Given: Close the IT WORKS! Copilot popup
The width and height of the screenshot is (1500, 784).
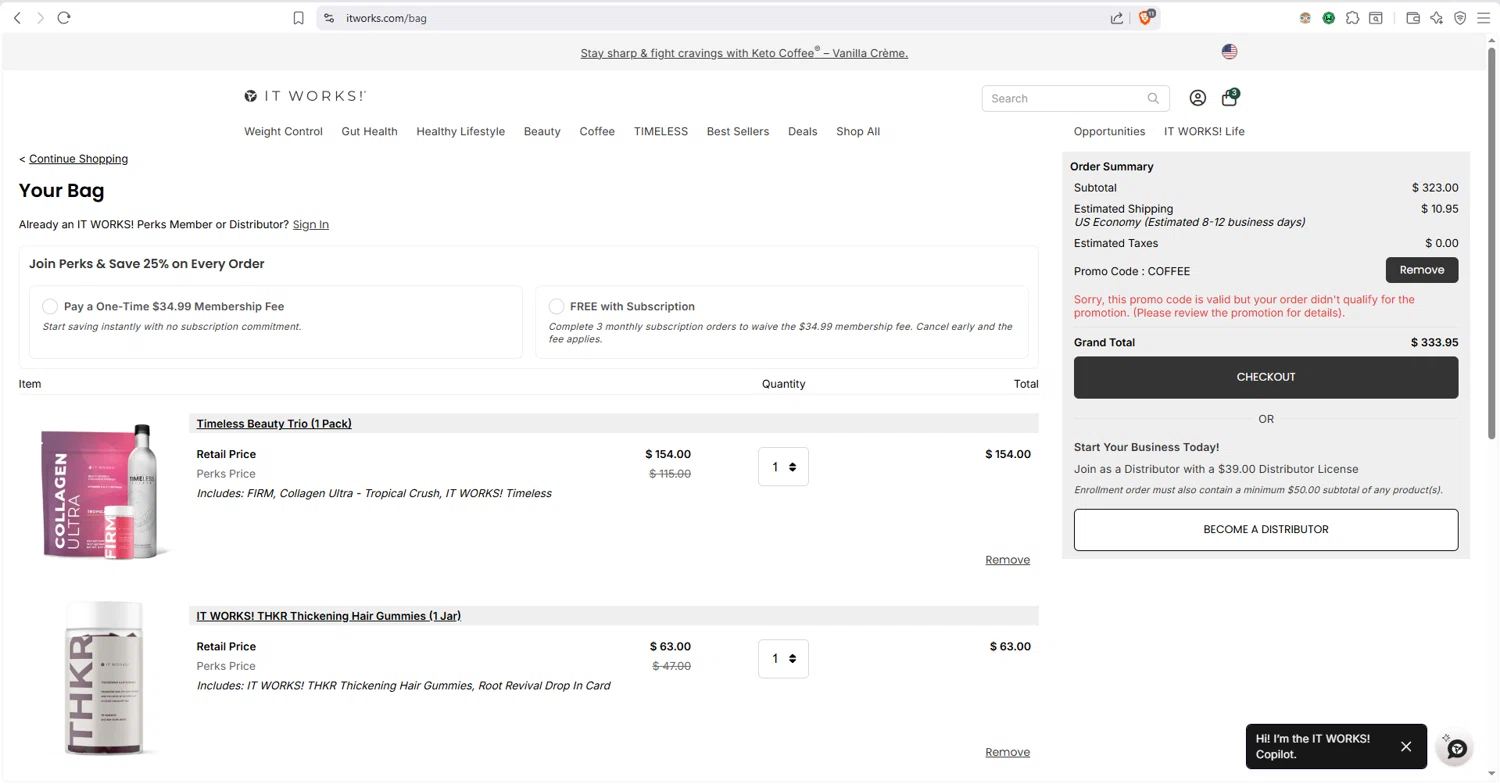Looking at the screenshot, I should pyautogui.click(x=1406, y=747).
